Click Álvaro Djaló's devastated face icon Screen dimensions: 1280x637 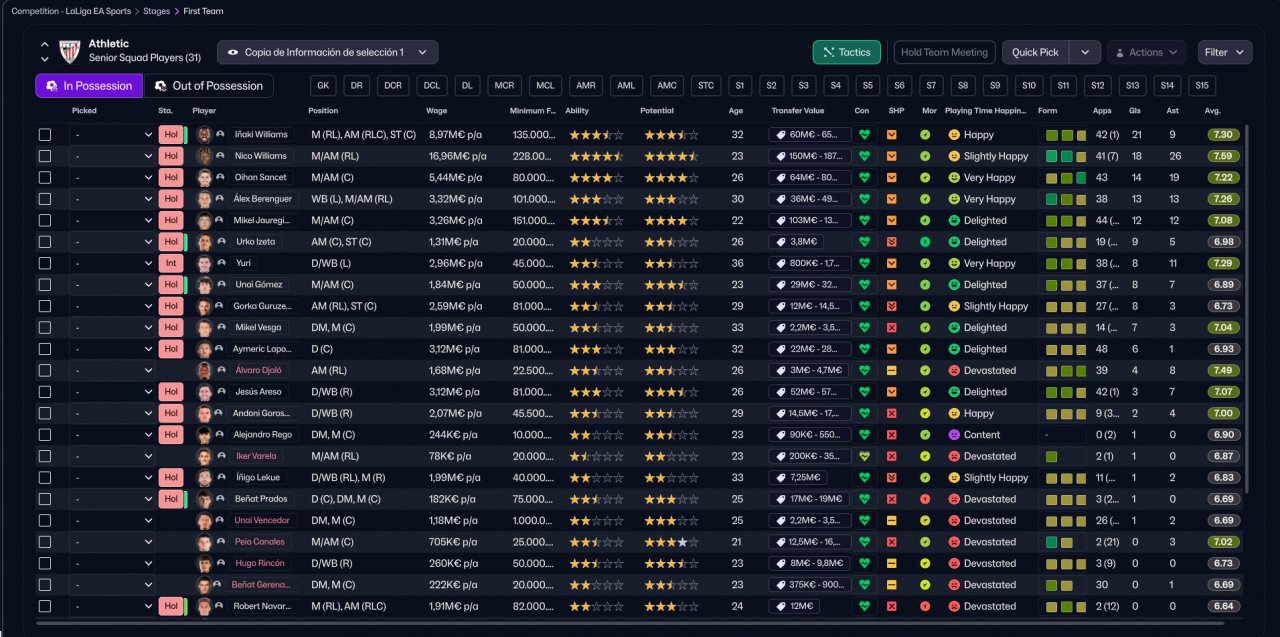click(954, 370)
